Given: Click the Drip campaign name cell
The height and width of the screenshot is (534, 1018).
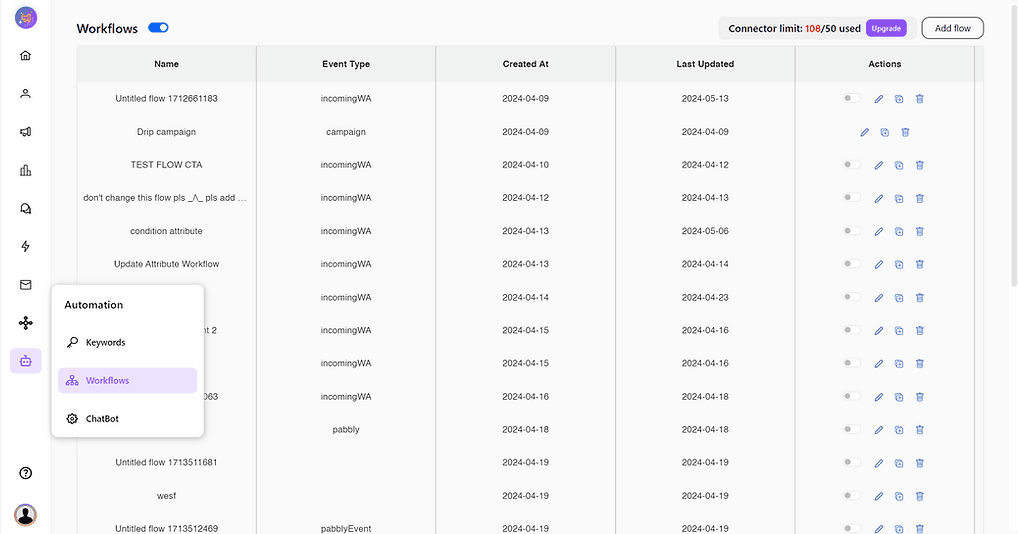Looking at the screenshot, I should pyautogui.click(x=166, y=132).
